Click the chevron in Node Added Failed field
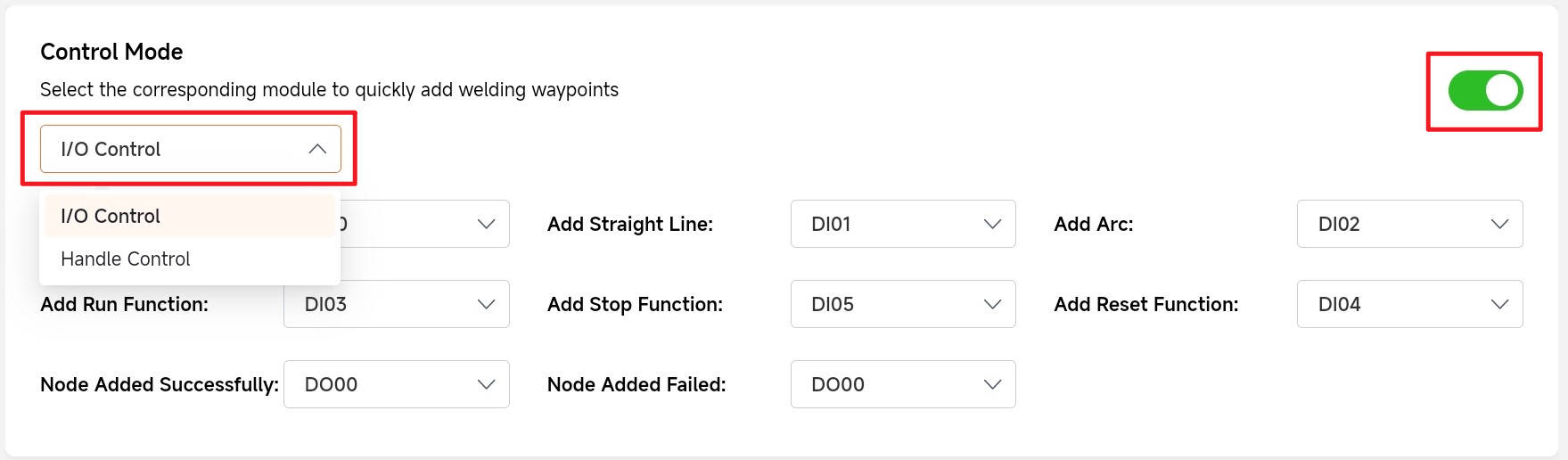 [x=992, y=384]
